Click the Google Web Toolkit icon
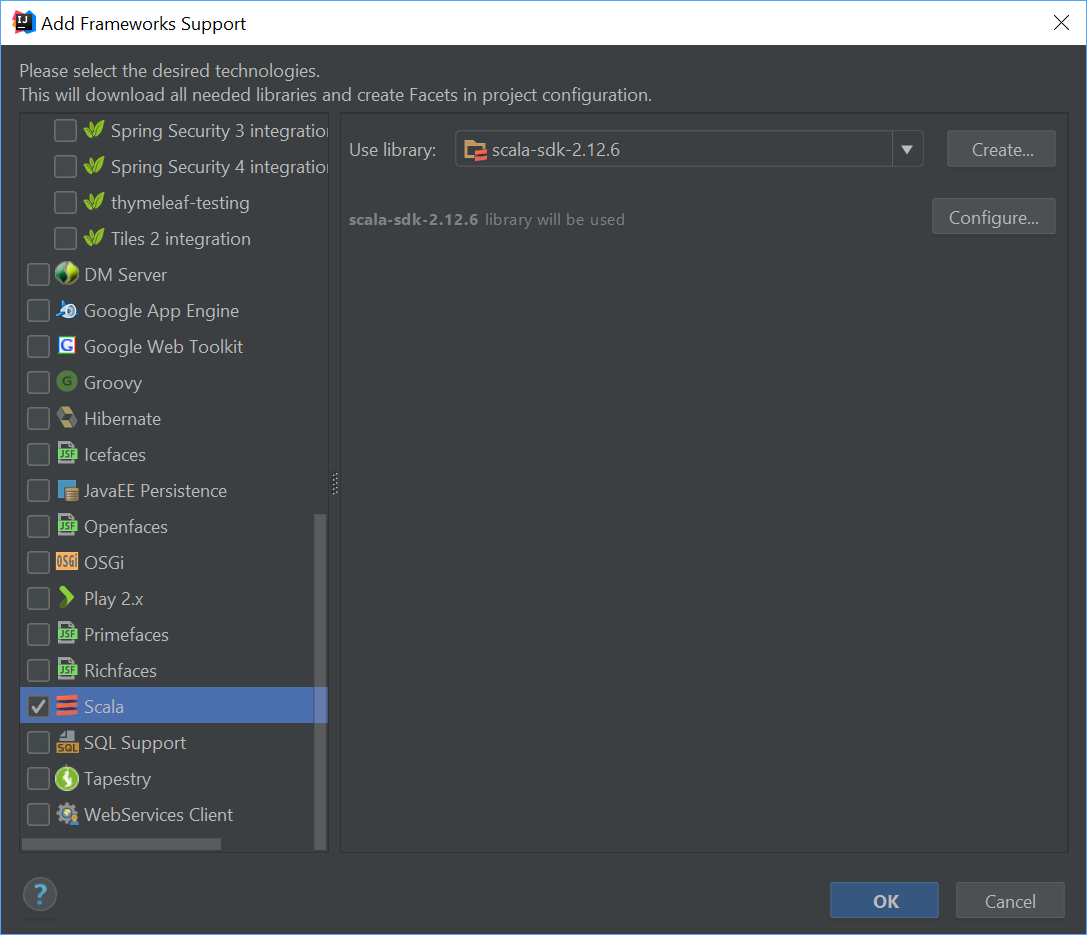This screenshot has height=935, width=1087. [67, 345]
